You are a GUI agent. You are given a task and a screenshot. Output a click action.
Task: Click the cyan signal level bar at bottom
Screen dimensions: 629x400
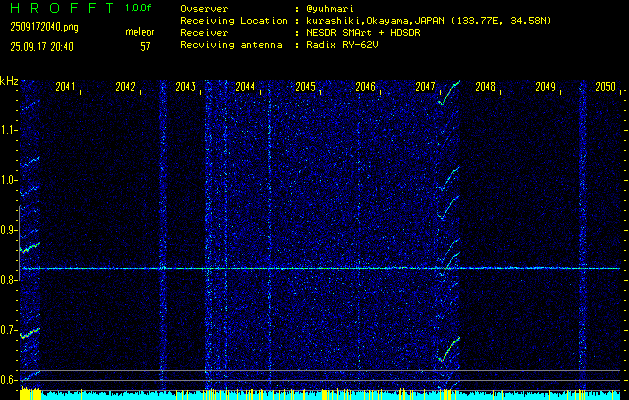coord(320,395)
